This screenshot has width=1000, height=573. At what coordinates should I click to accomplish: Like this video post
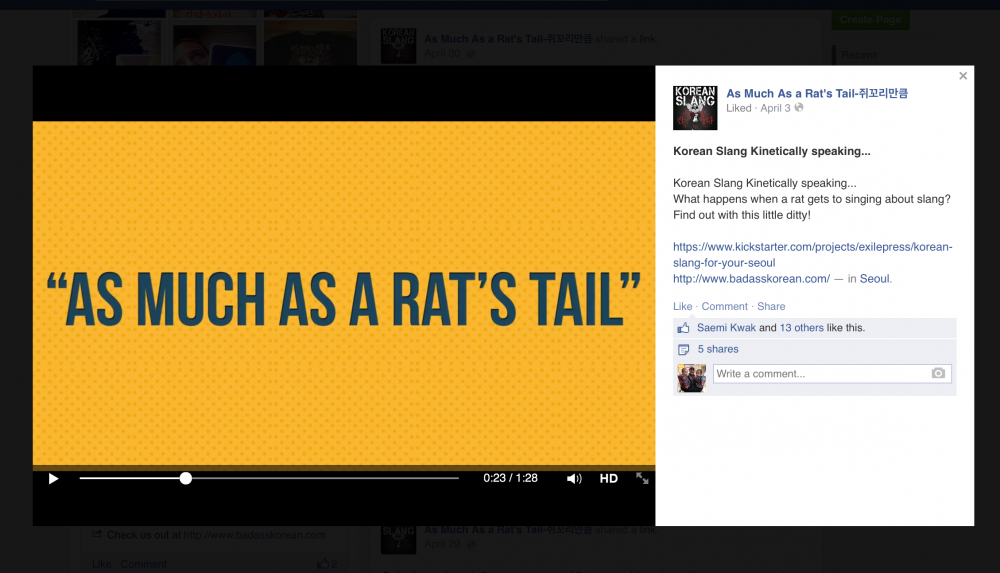pyautogui.click(x=682, y=306)
